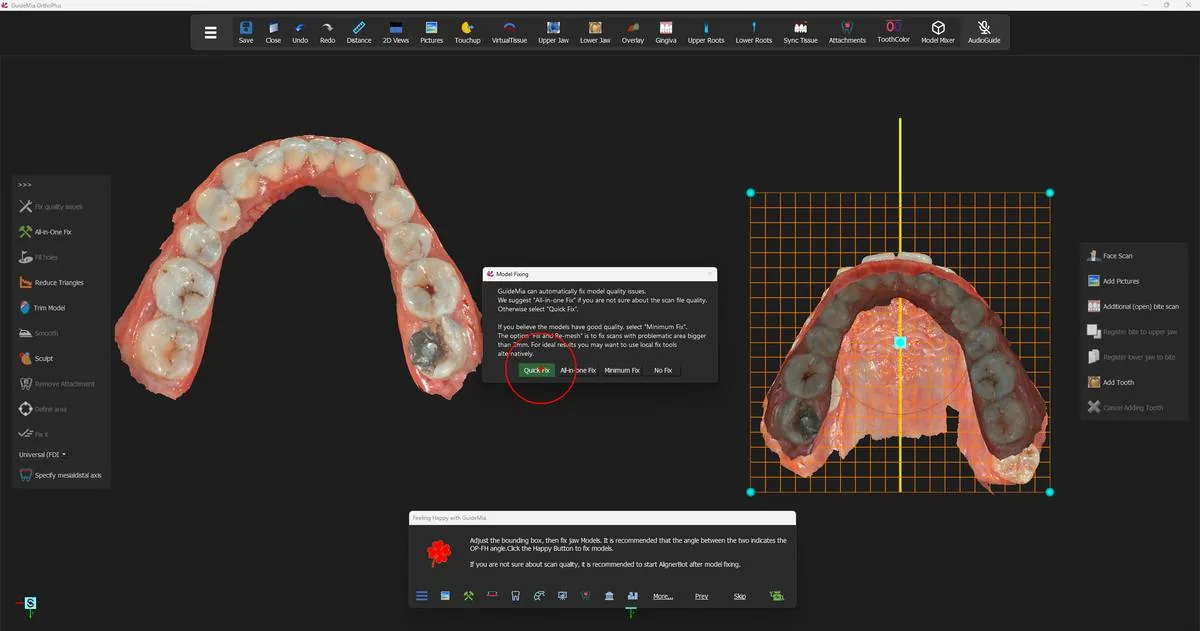Click top-right cyan bounding box corner handle
Viewport: 1200px width, 631px height.
tap(1049, 193)
